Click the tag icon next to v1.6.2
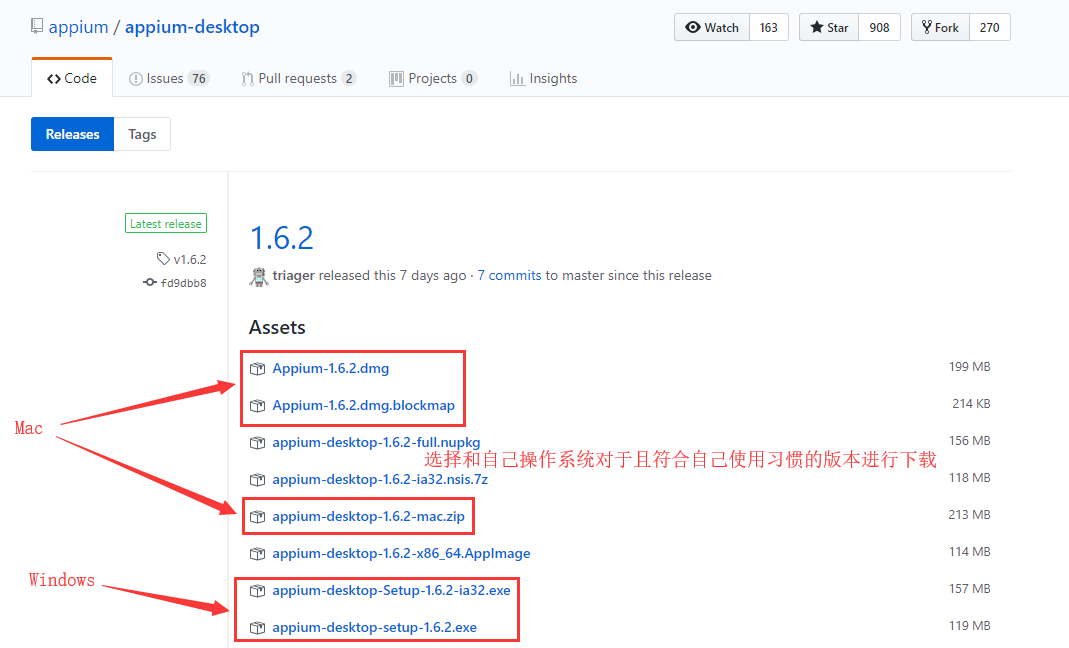This screenshot has height=648, width=1069. (x=163, y=259)
